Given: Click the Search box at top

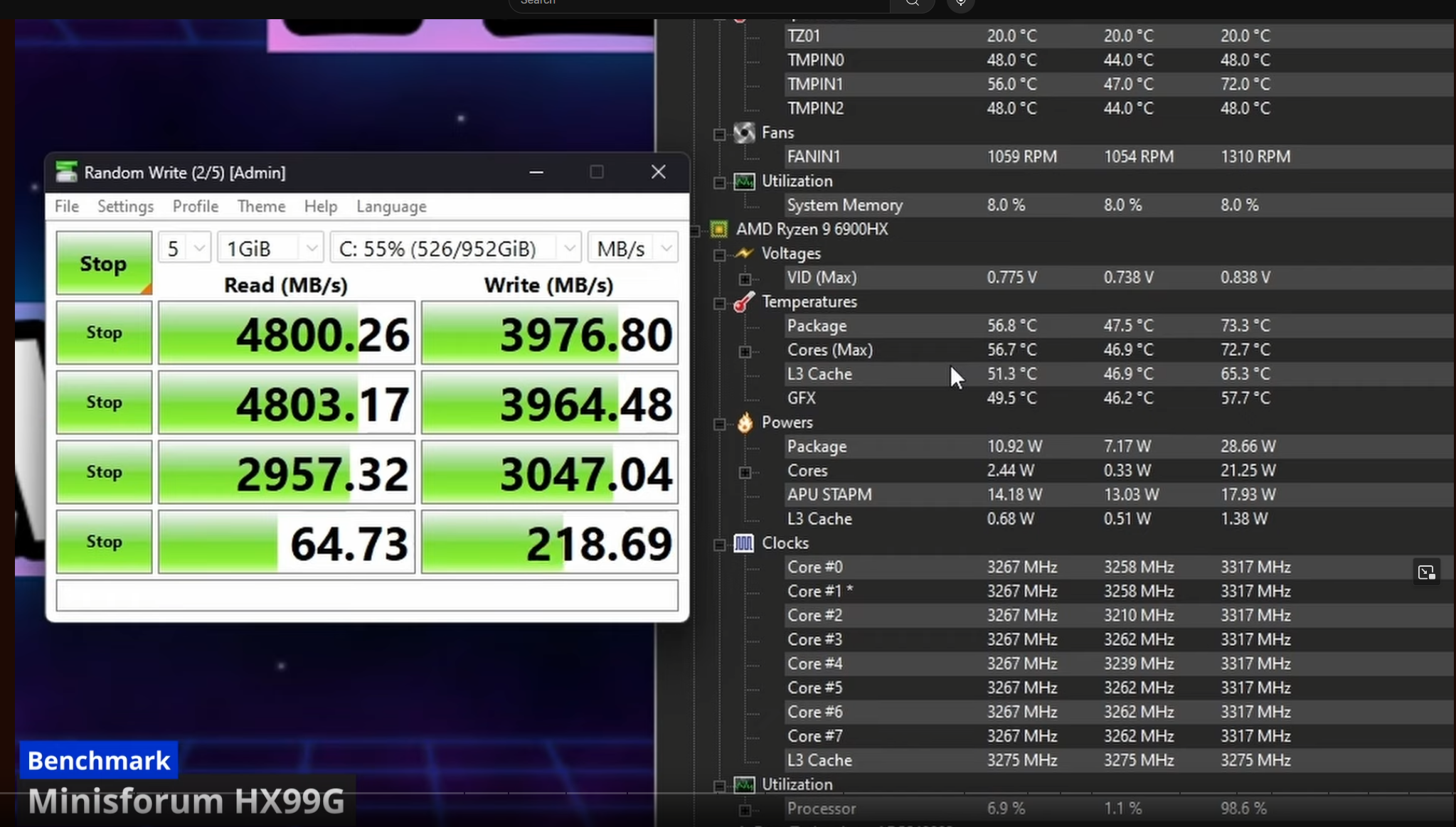Looking at the screenshot, I should [699, 4].
